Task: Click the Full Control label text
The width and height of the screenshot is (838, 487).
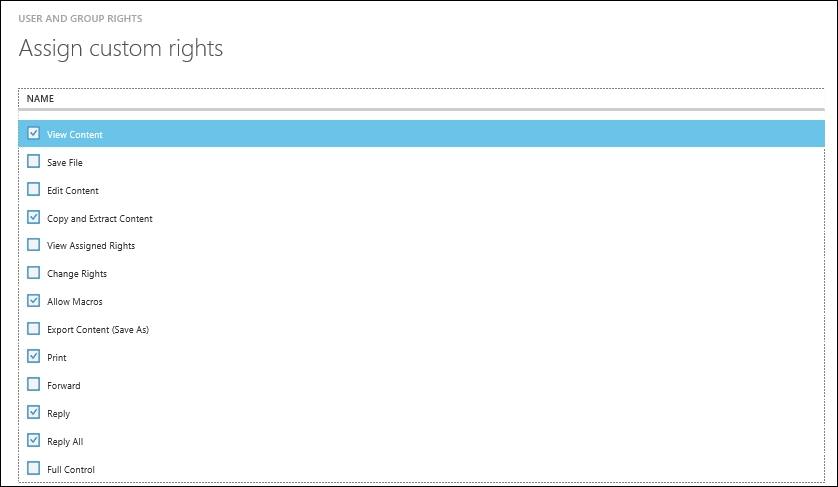Action: [71, 469]
